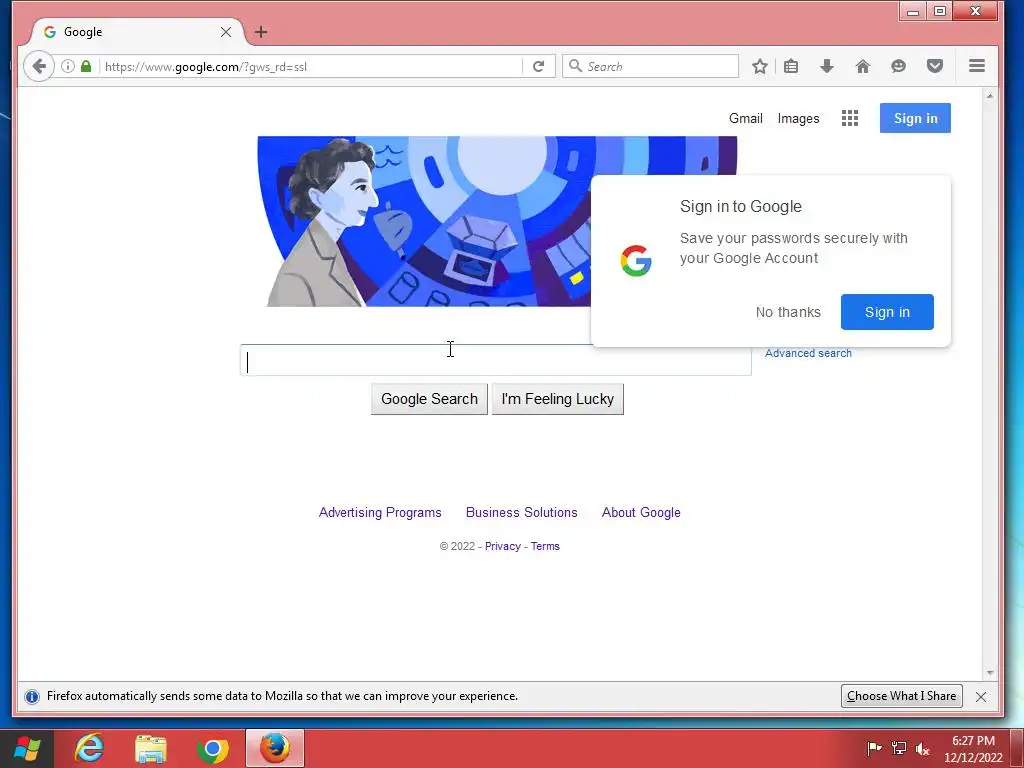
Task: Open the Firefox hamburger menu
Action: click(x=976, y=66)
